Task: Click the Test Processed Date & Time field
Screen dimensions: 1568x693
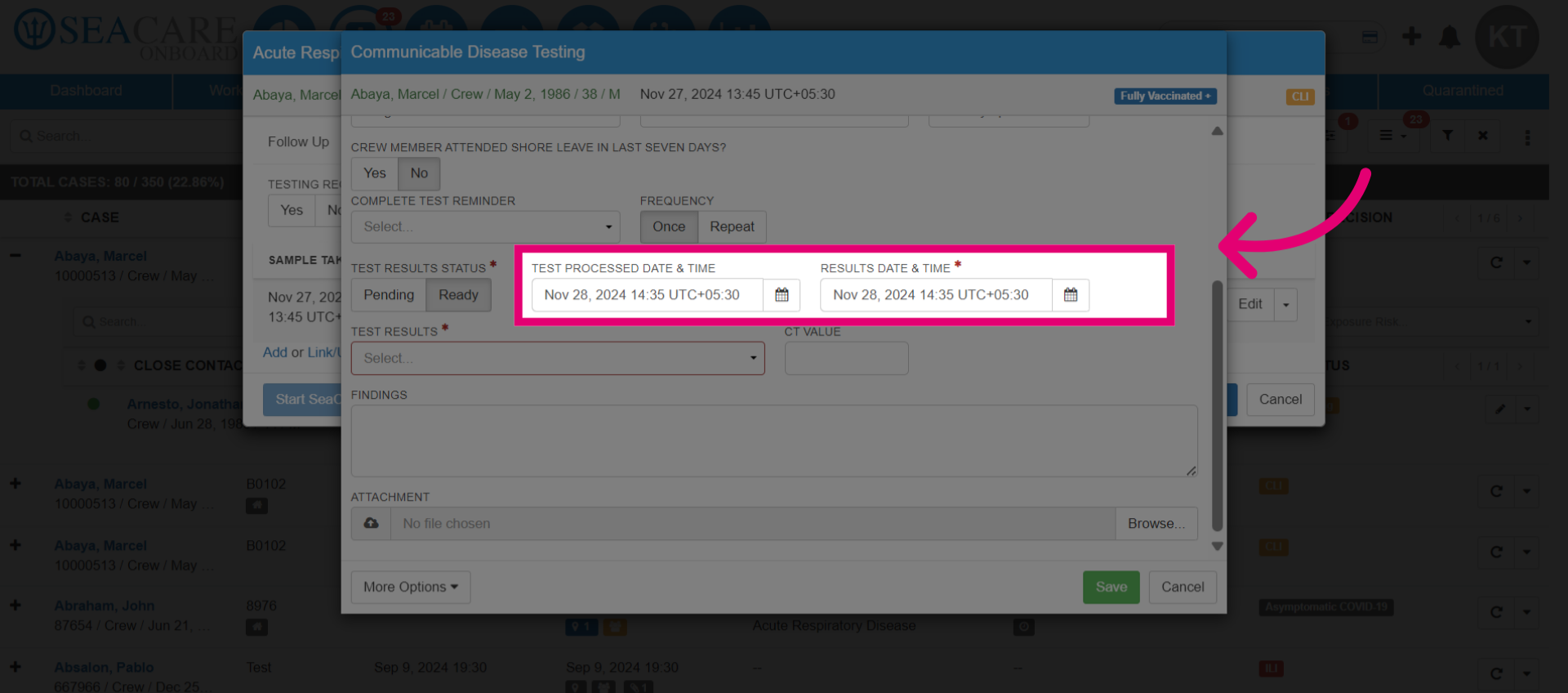Action: tap(648, 295)
